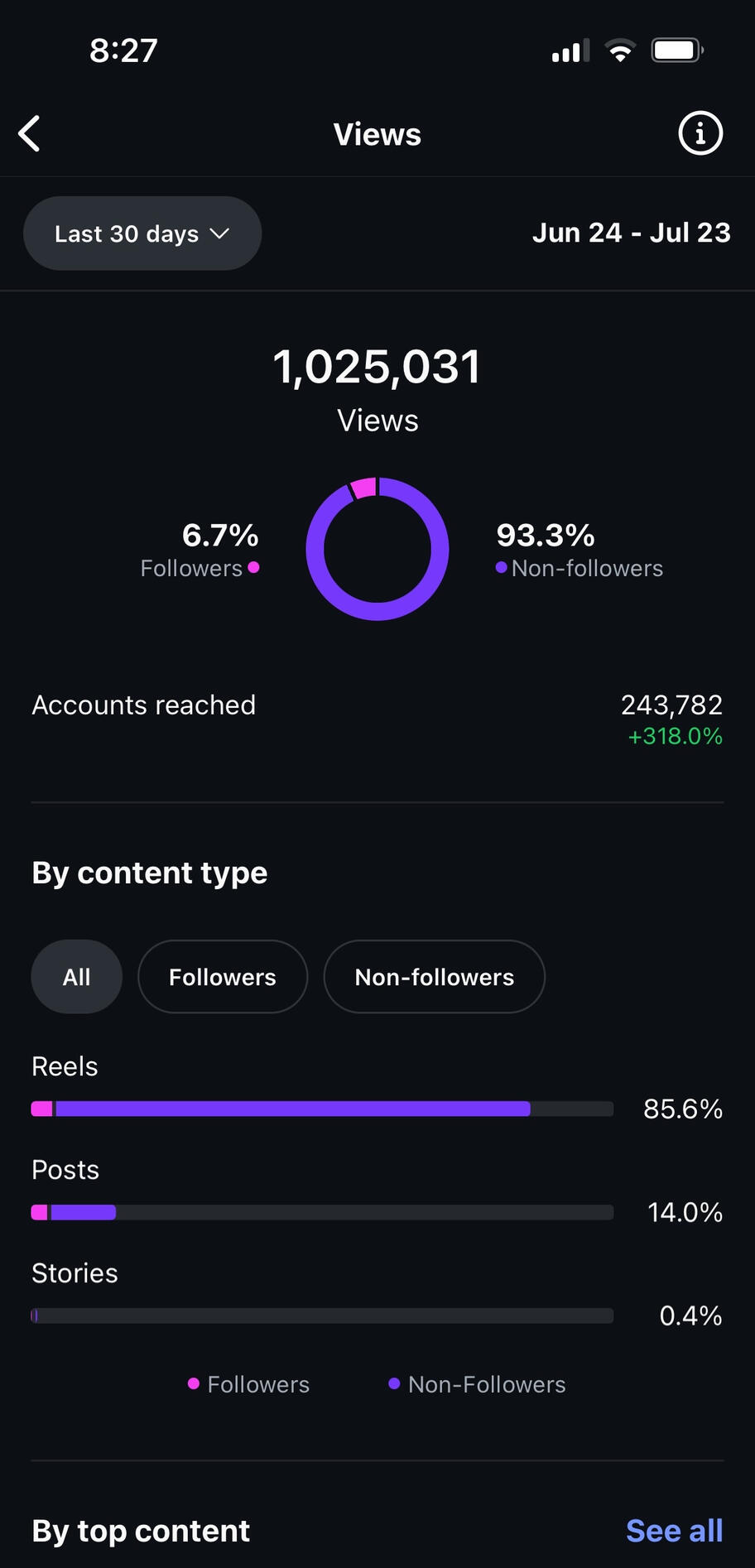The image size is (755, 1568).
Task: Select the Non-followers filter pill
Action: click(434, 977)
